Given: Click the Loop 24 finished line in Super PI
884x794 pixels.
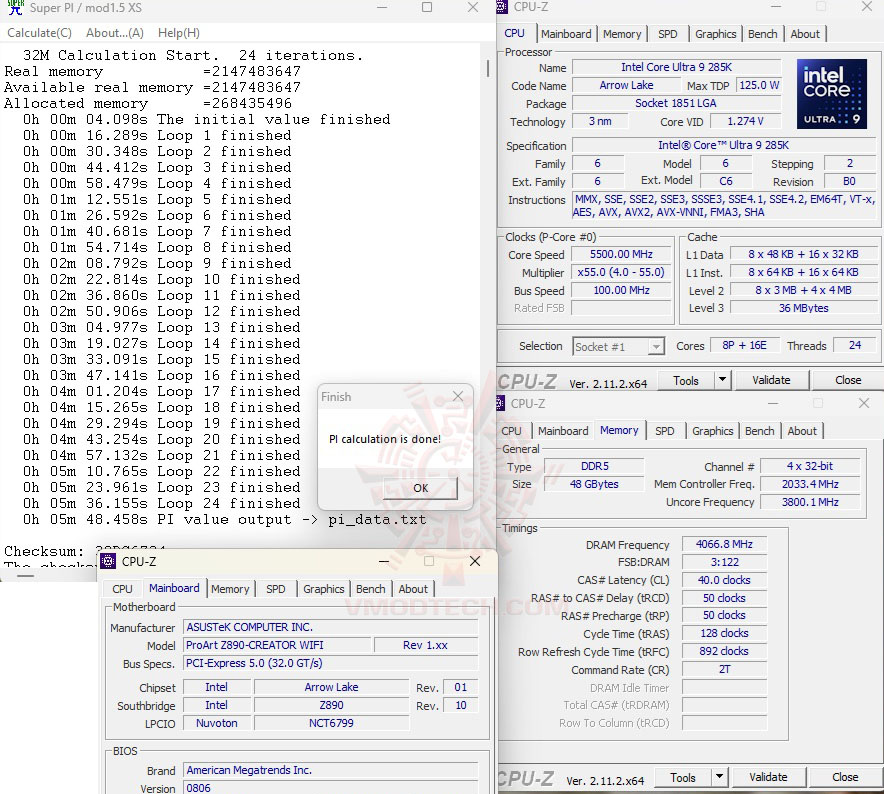Looking at the screenshot, I should (x=162, y=503).
